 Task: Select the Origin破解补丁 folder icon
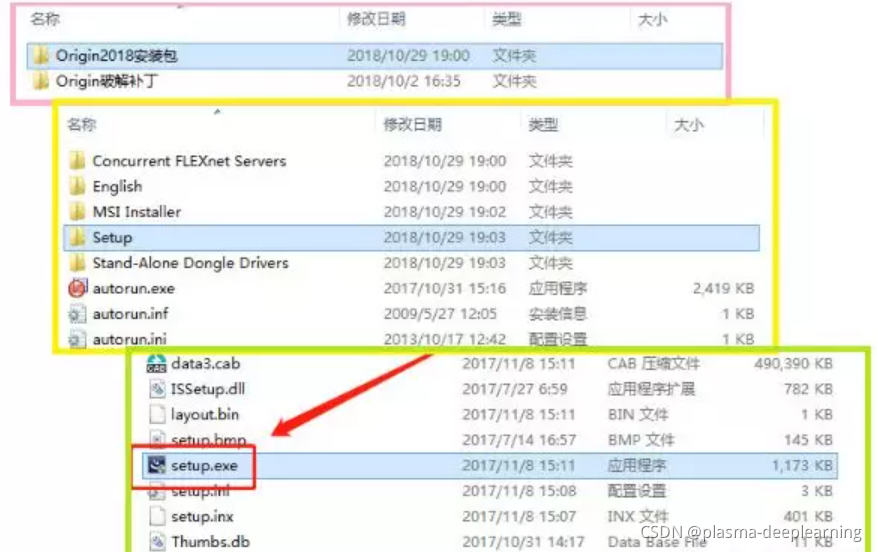coord(41,81)
